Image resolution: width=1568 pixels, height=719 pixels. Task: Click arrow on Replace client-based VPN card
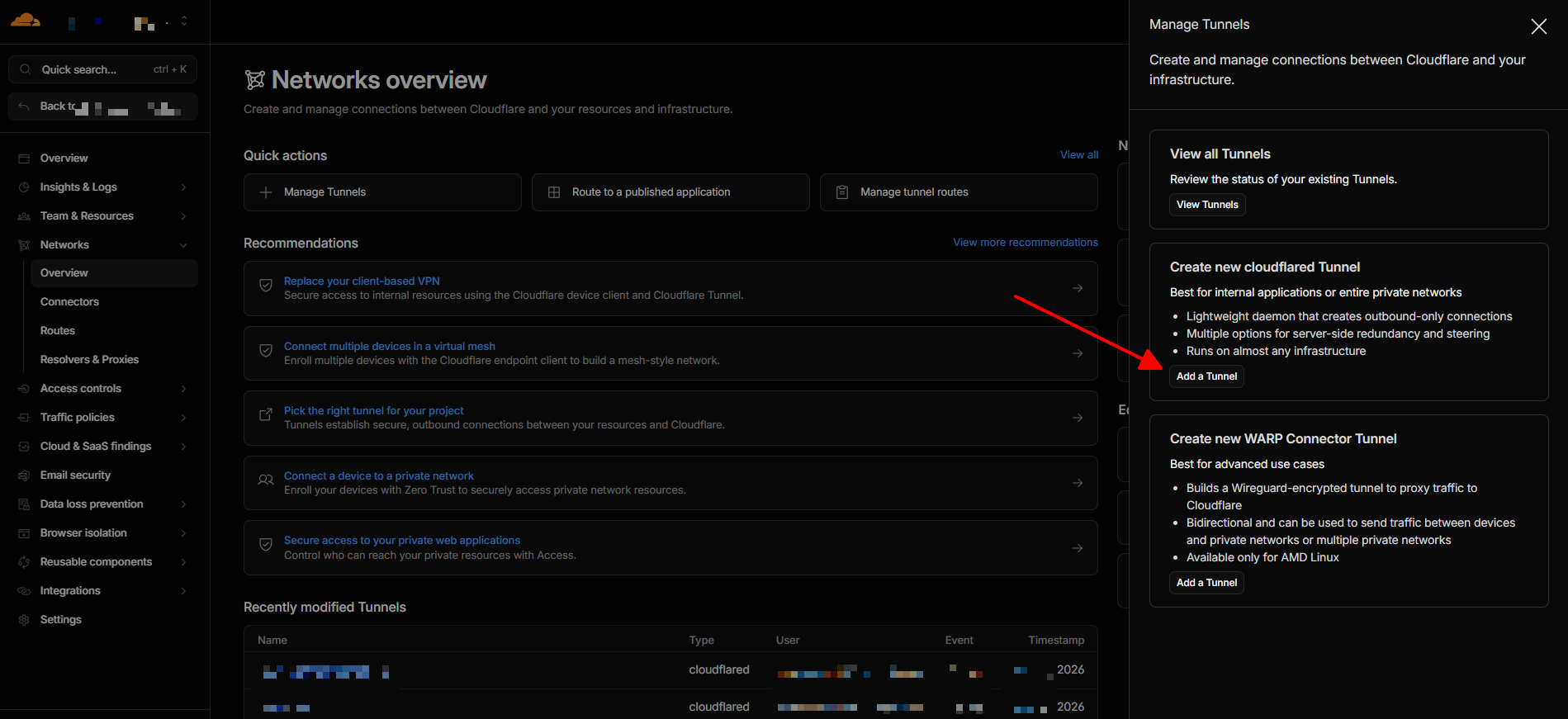click(x=1078, y=288)
